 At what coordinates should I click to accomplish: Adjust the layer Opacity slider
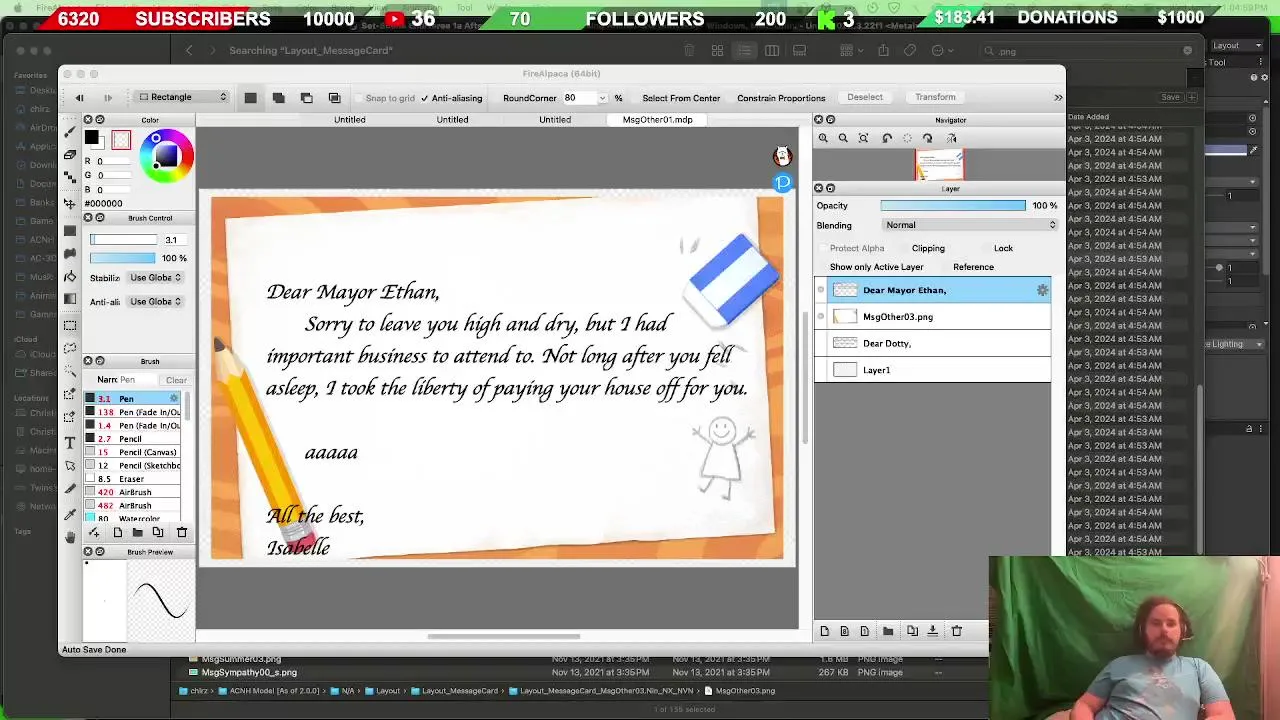point(953,205)
